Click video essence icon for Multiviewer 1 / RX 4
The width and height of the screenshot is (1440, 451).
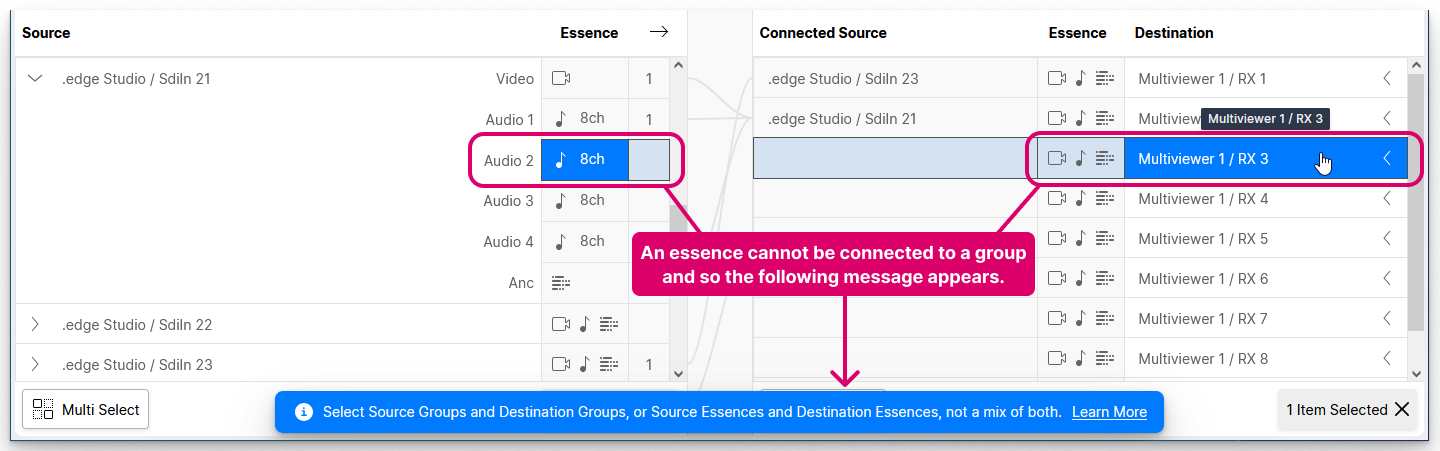1057,199
